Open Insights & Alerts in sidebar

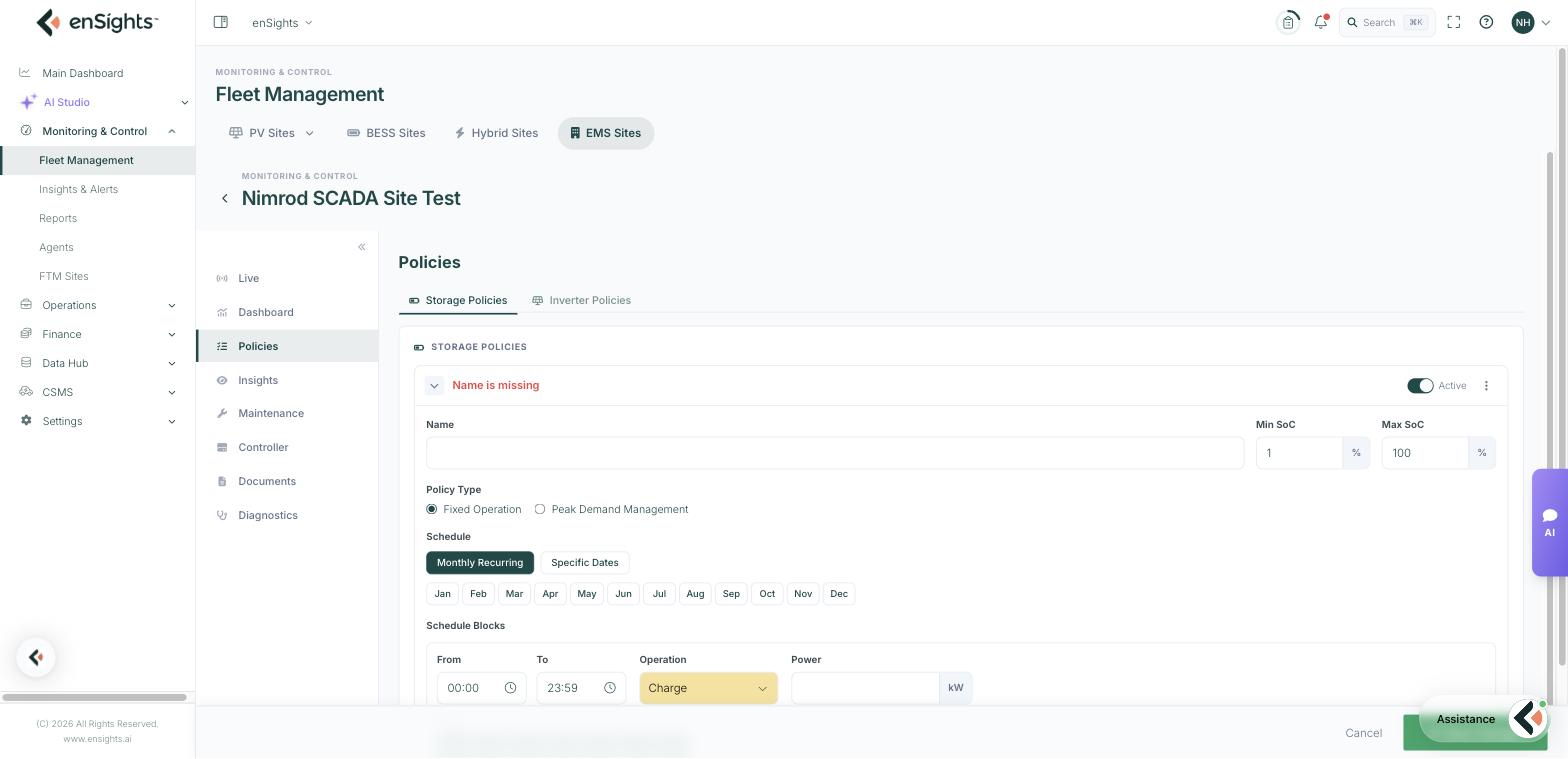click(79, 189)
